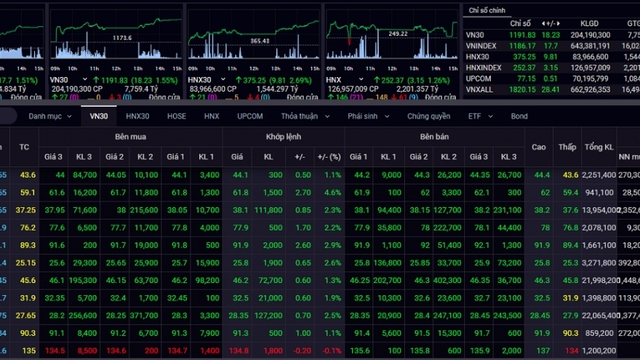This screenshot has width=640, height=360.
Task: Click volume 662,926,353 in index panel
Action: click(590, 90)
